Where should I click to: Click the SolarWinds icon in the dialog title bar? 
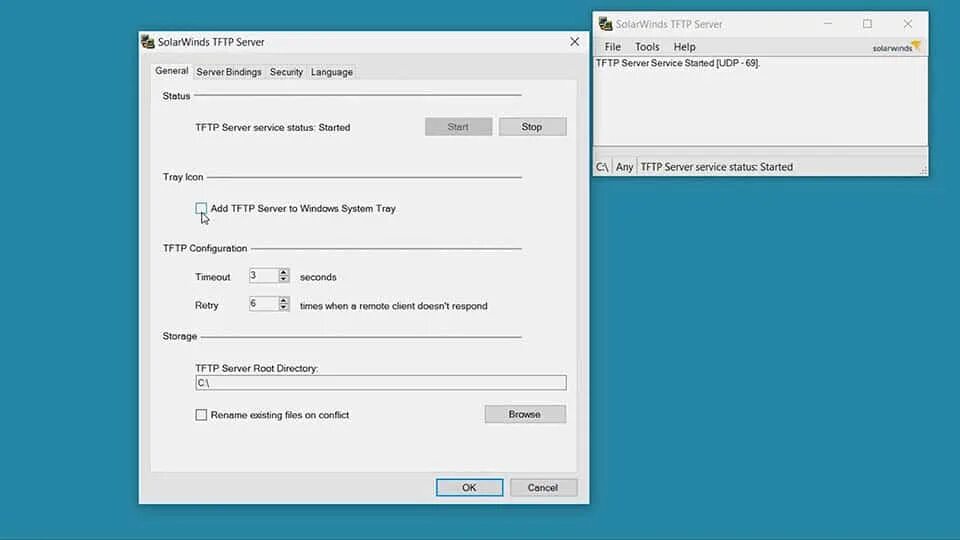coord(148,42)
